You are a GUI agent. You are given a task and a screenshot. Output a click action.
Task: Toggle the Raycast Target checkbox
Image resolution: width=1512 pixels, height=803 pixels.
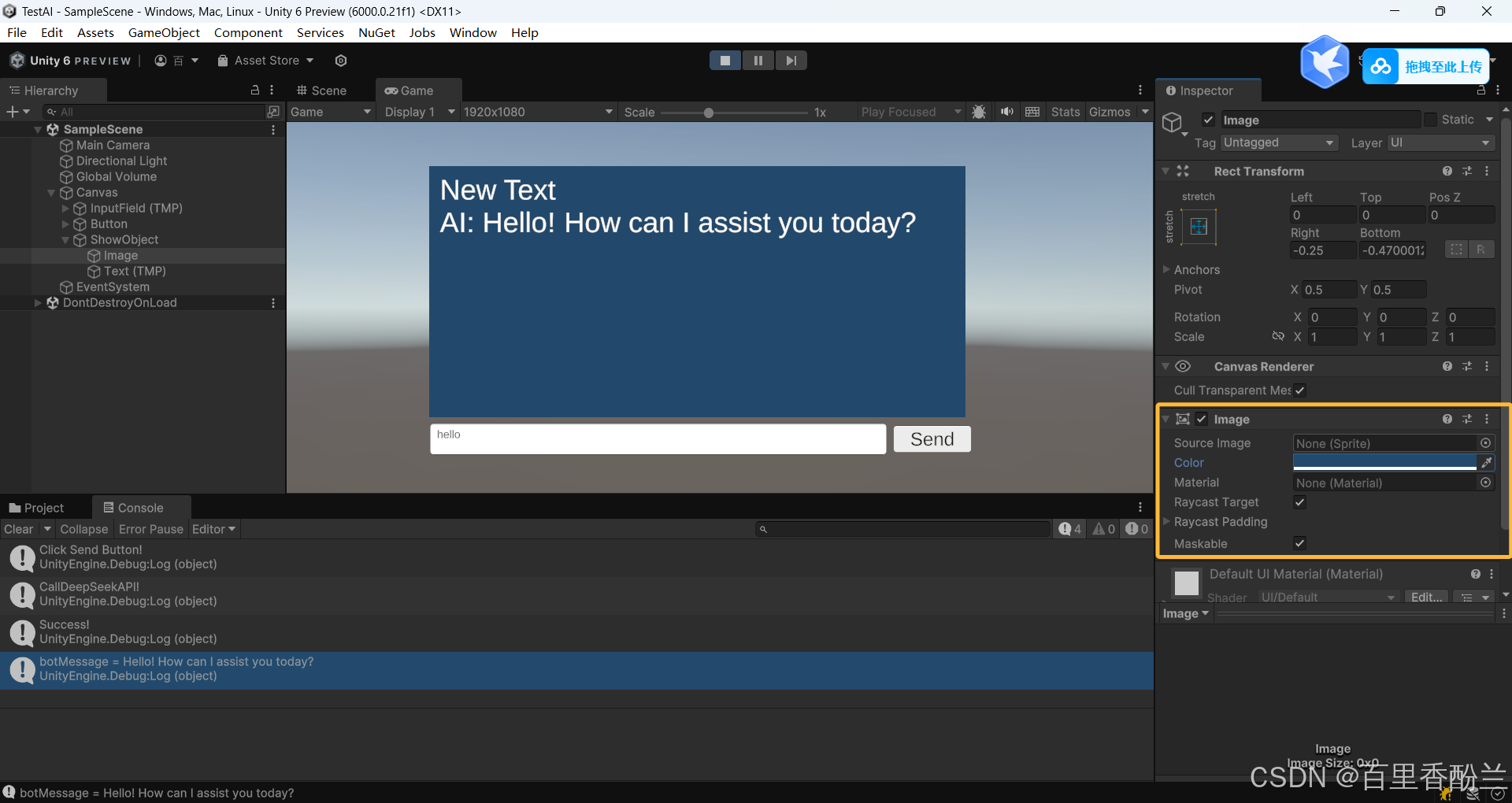[x=1299, y=502]
